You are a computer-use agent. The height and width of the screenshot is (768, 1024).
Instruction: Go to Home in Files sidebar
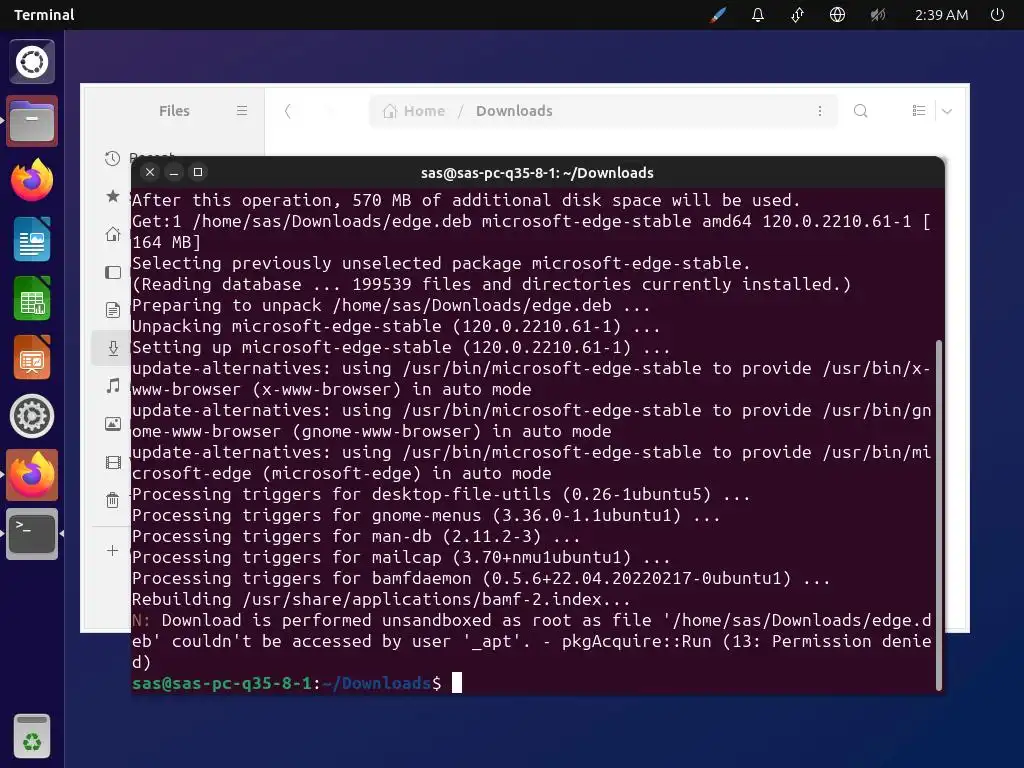113,234
